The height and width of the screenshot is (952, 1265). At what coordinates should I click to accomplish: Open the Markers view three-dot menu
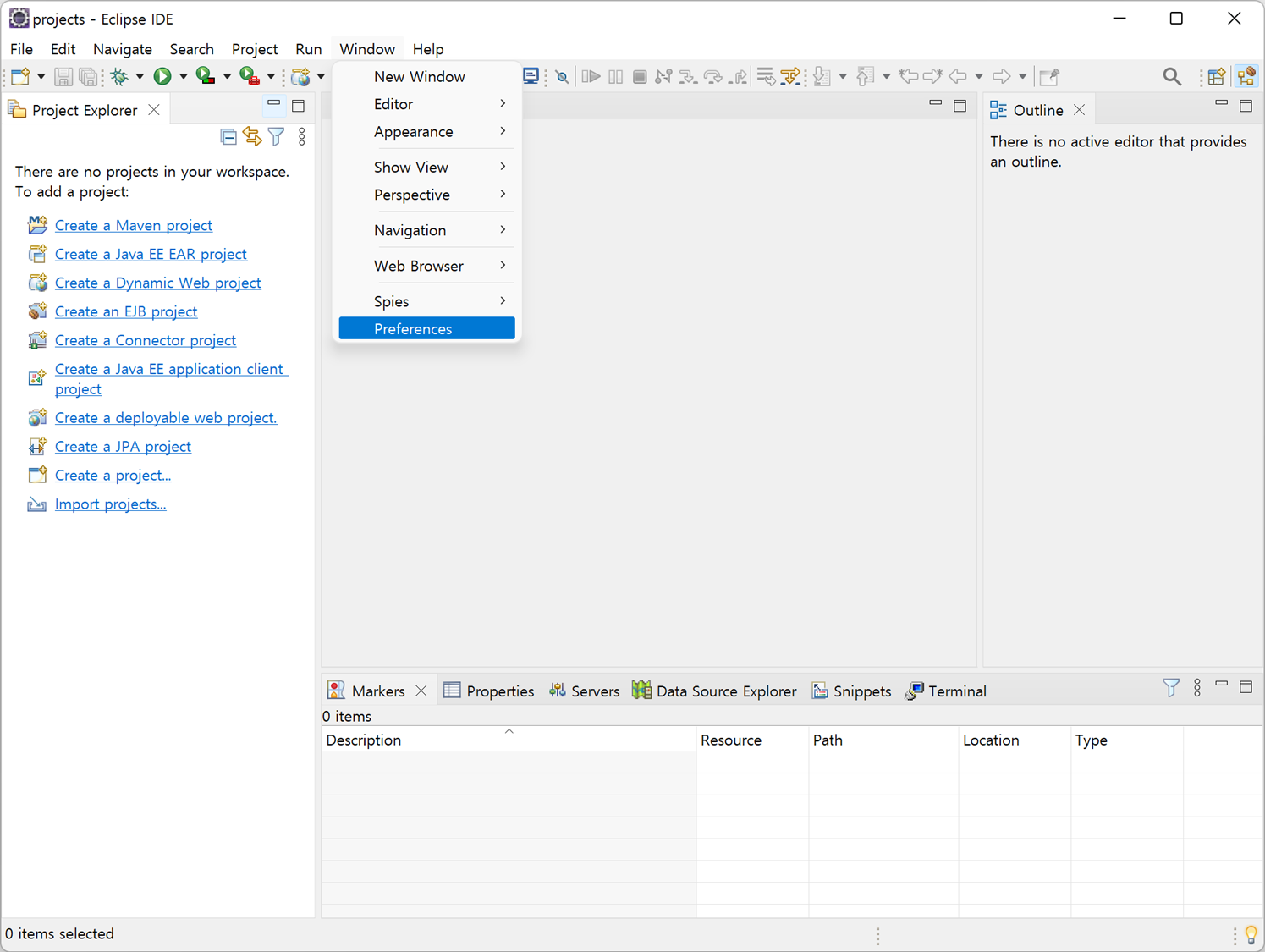[x=1197, y=688]
